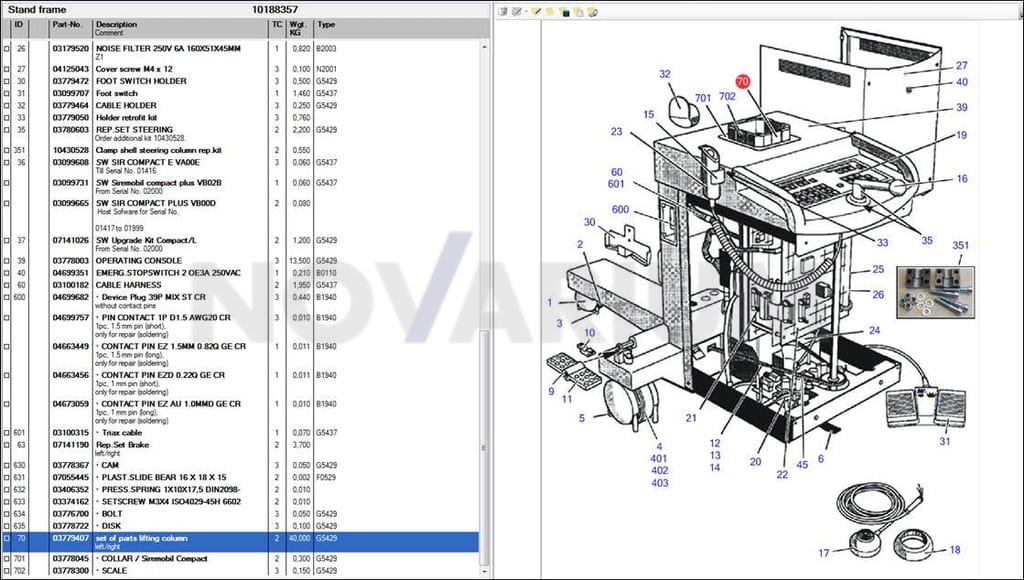Select the red highlighted callout 70 in diagram

coord(743,82)
